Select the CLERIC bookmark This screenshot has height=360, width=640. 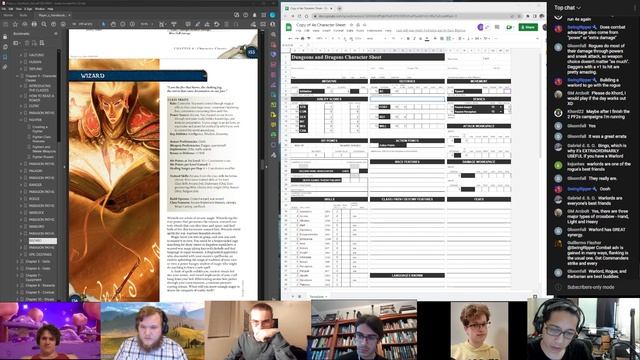click(34, 106)
